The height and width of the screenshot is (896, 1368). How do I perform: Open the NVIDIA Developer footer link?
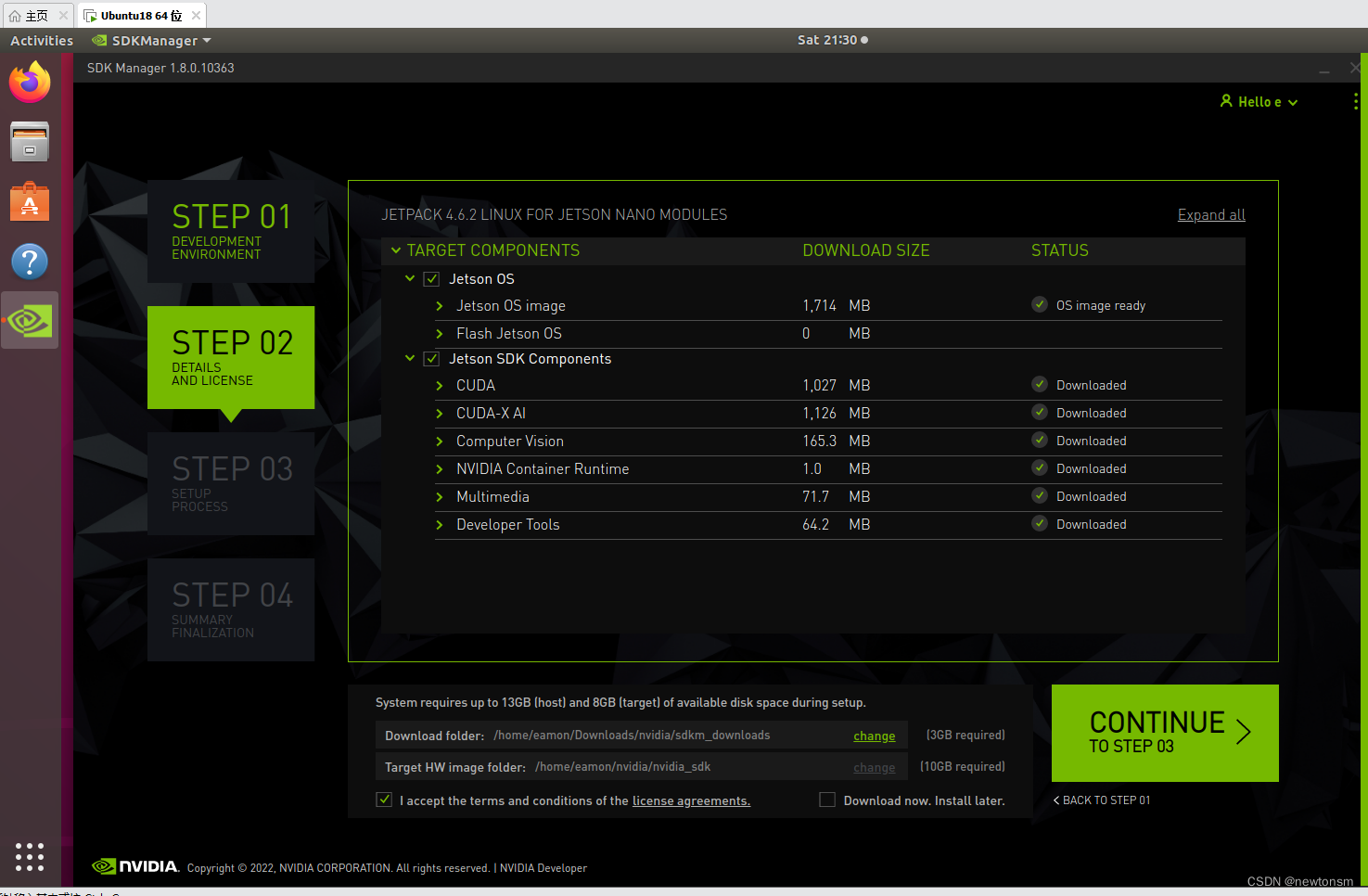[x=543, y=868]
